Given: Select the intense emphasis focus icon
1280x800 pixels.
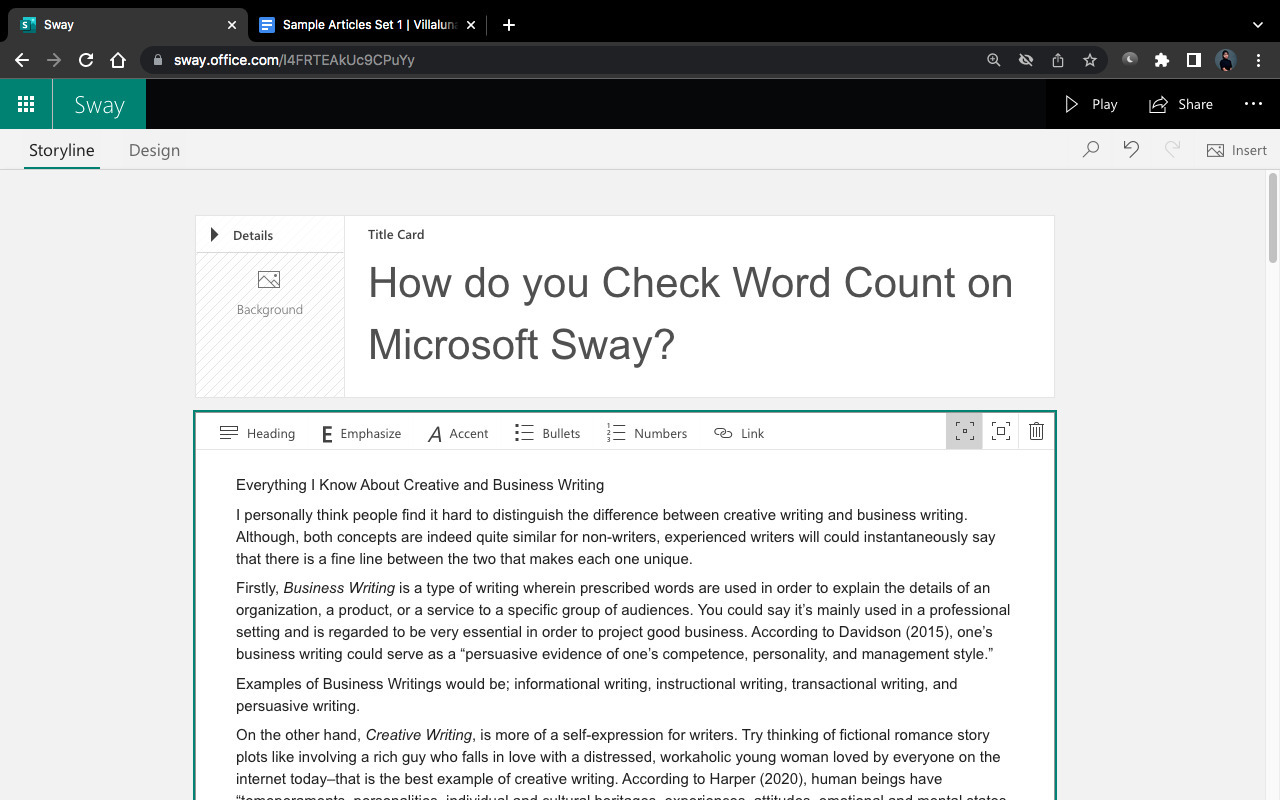Looking at the screenshot, I should 1000,431.
